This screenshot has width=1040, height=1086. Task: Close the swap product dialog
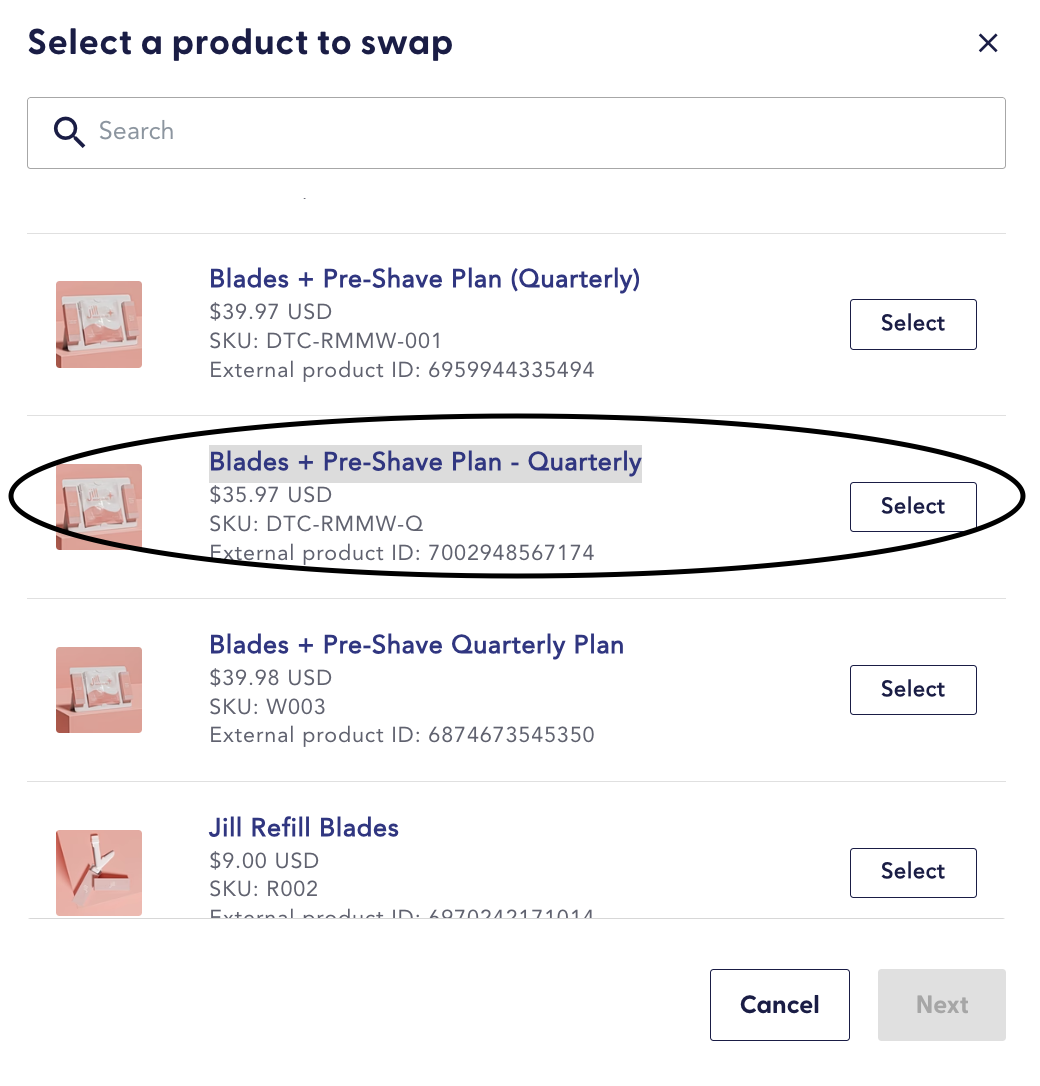click(x=988, y=43)
